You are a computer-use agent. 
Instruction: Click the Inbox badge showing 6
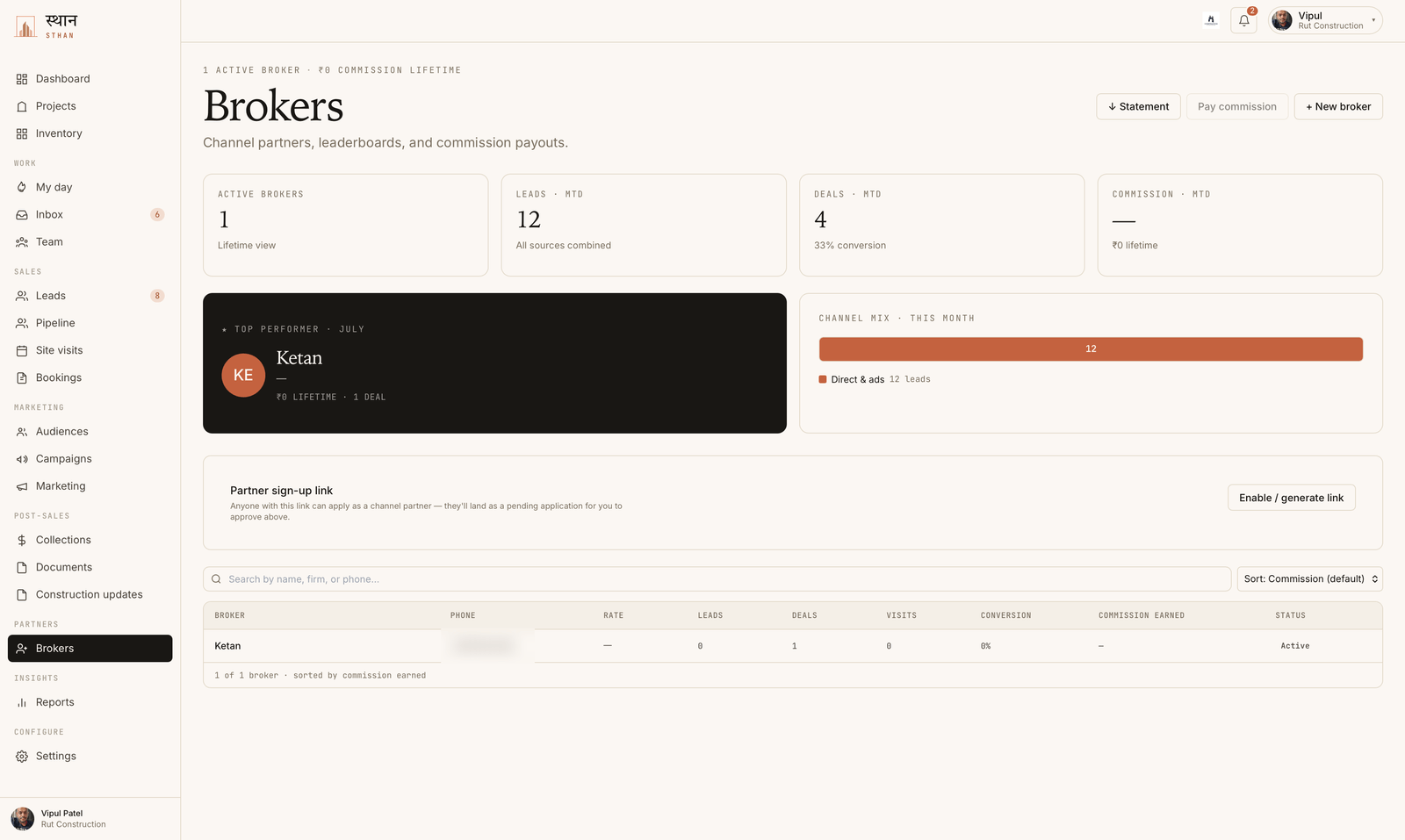(157, 214)
